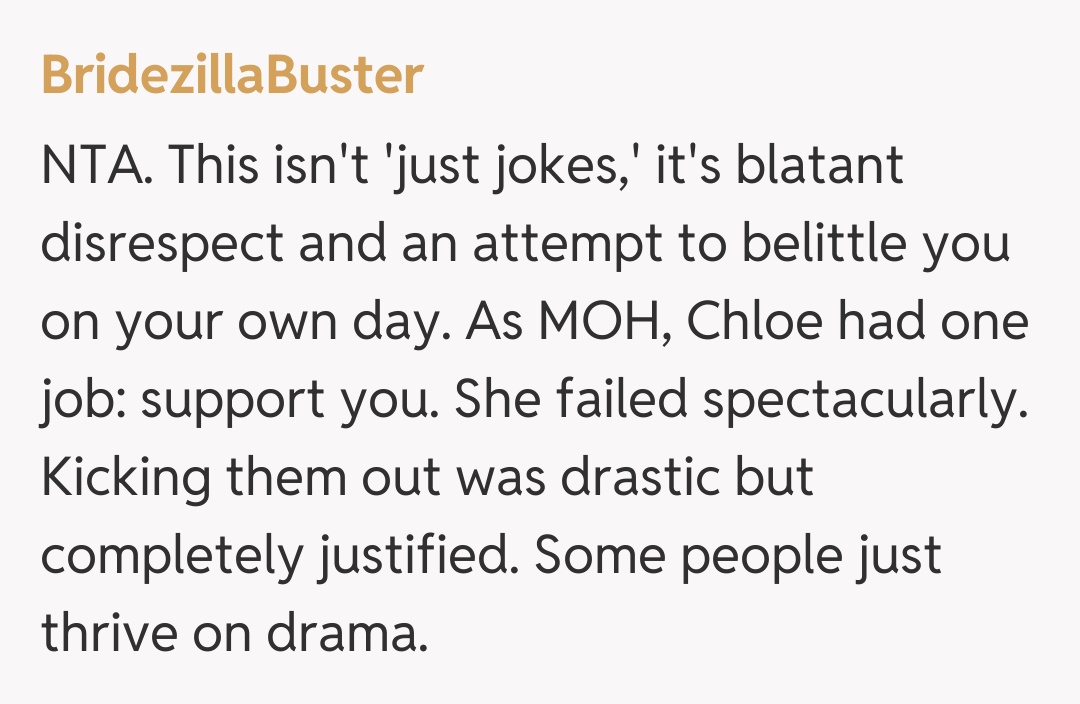Click the word 'blatant' in the comment
The height and width of the screenshot is (704, 1080).
[820, 165]
